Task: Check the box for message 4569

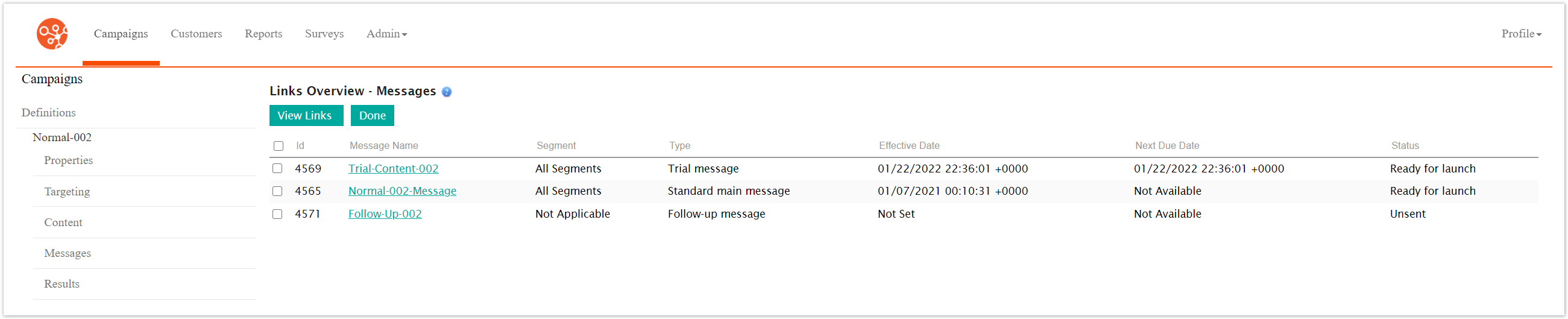Action: click(x=277, y=169)
